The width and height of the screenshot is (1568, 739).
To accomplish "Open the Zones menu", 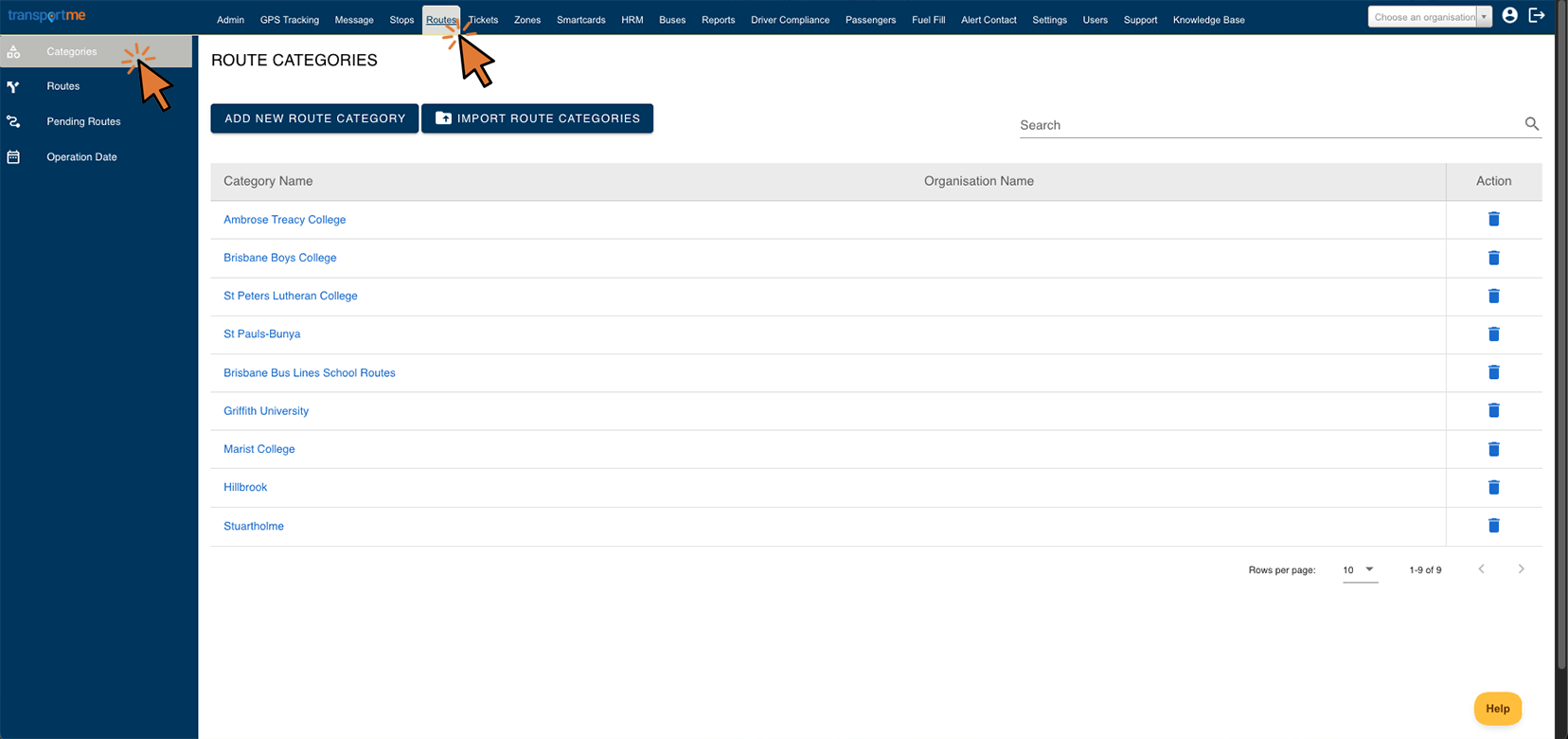I will tap(527, 20).
